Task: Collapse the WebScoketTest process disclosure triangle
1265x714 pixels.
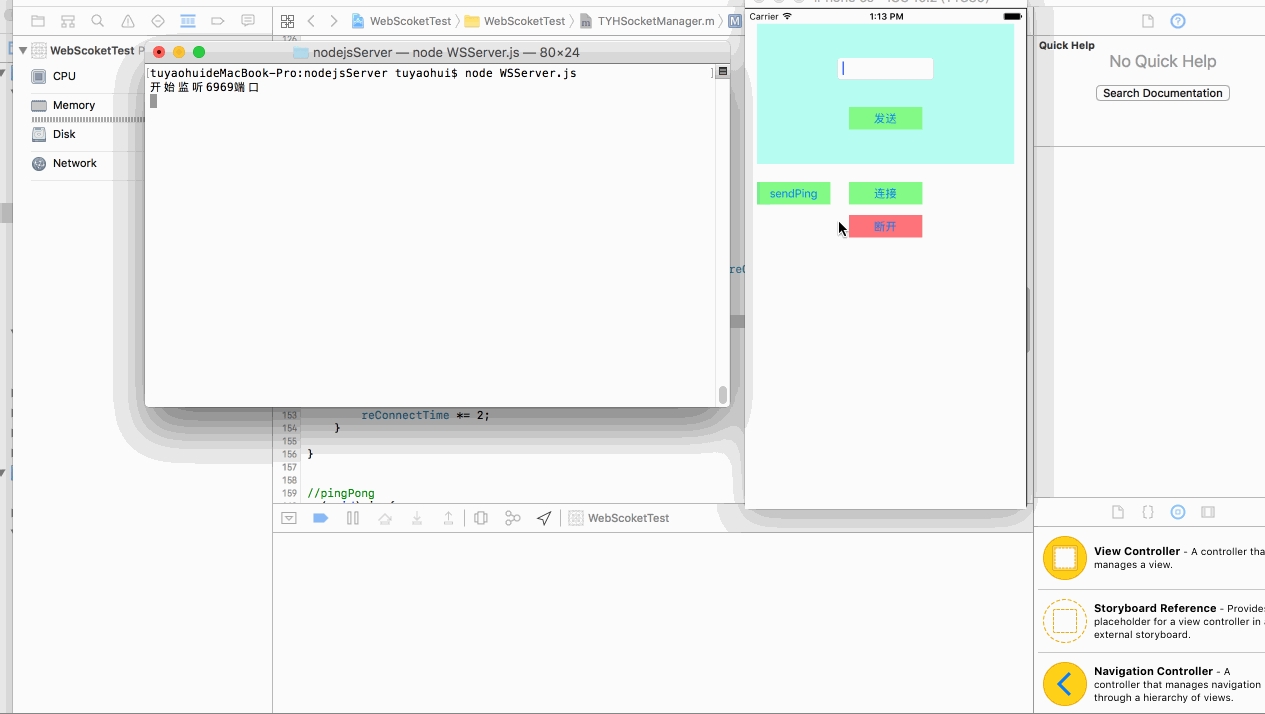Action: coord(22,50)
